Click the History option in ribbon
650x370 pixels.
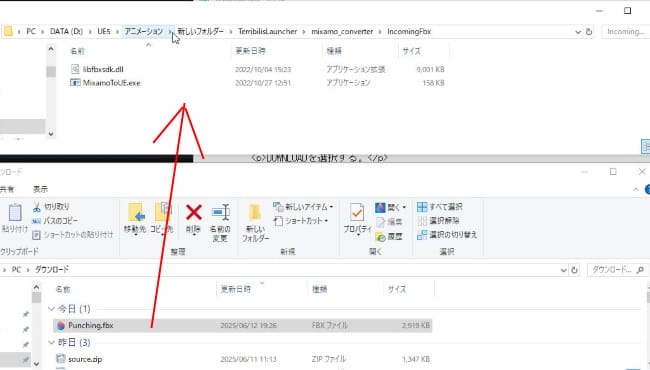389,236
